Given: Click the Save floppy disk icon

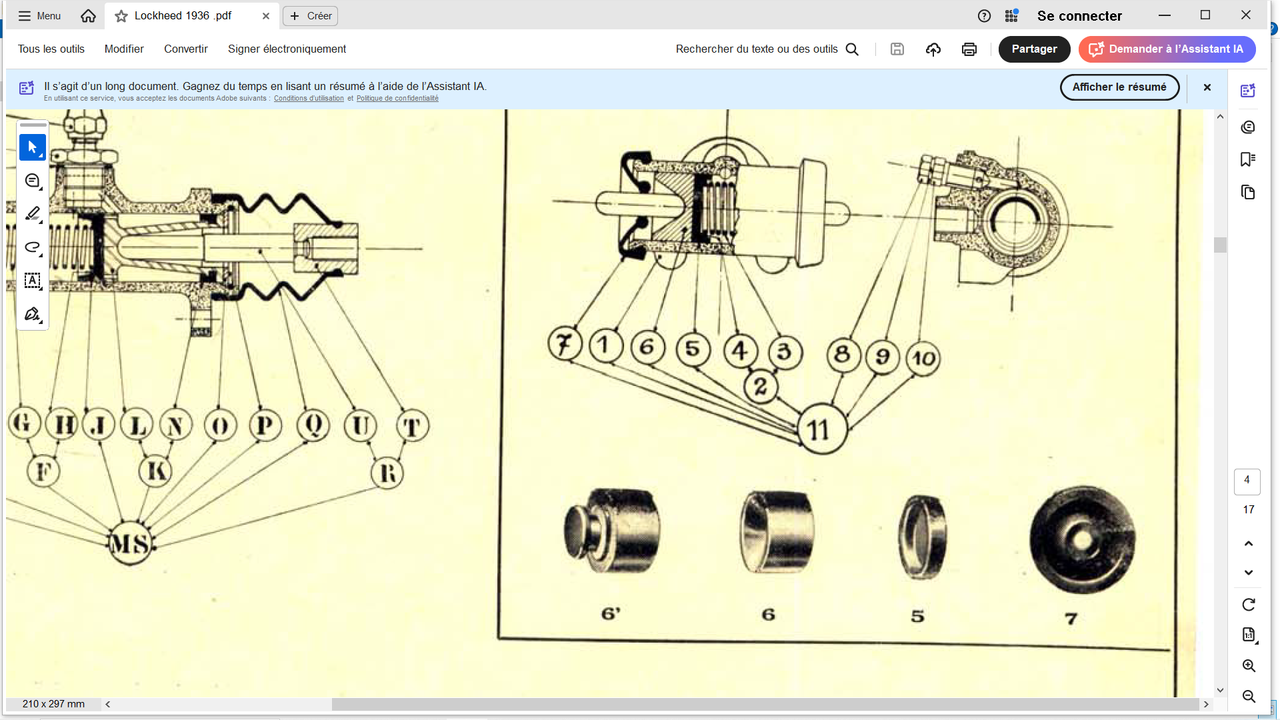Looking at the screenshot, I should [x=897, y=49].
